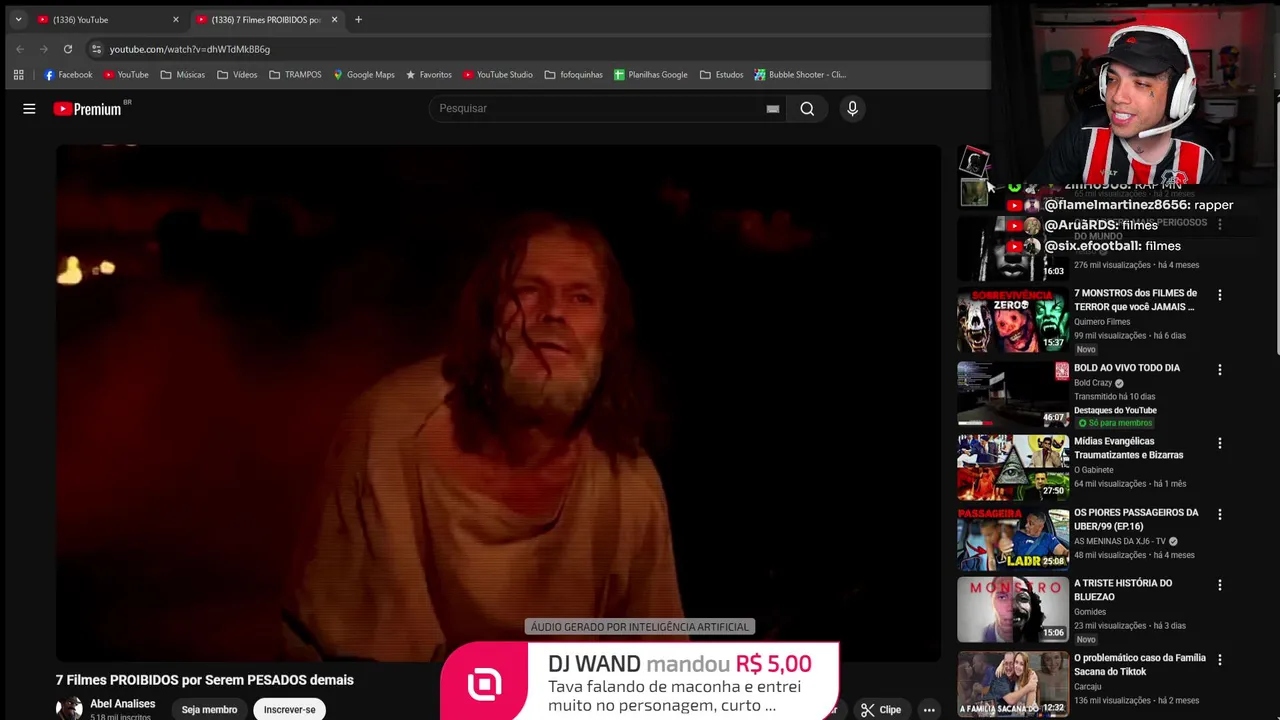Open Planilhas Google bookmark
This screenshot has width=1280, height=720.
650,75
